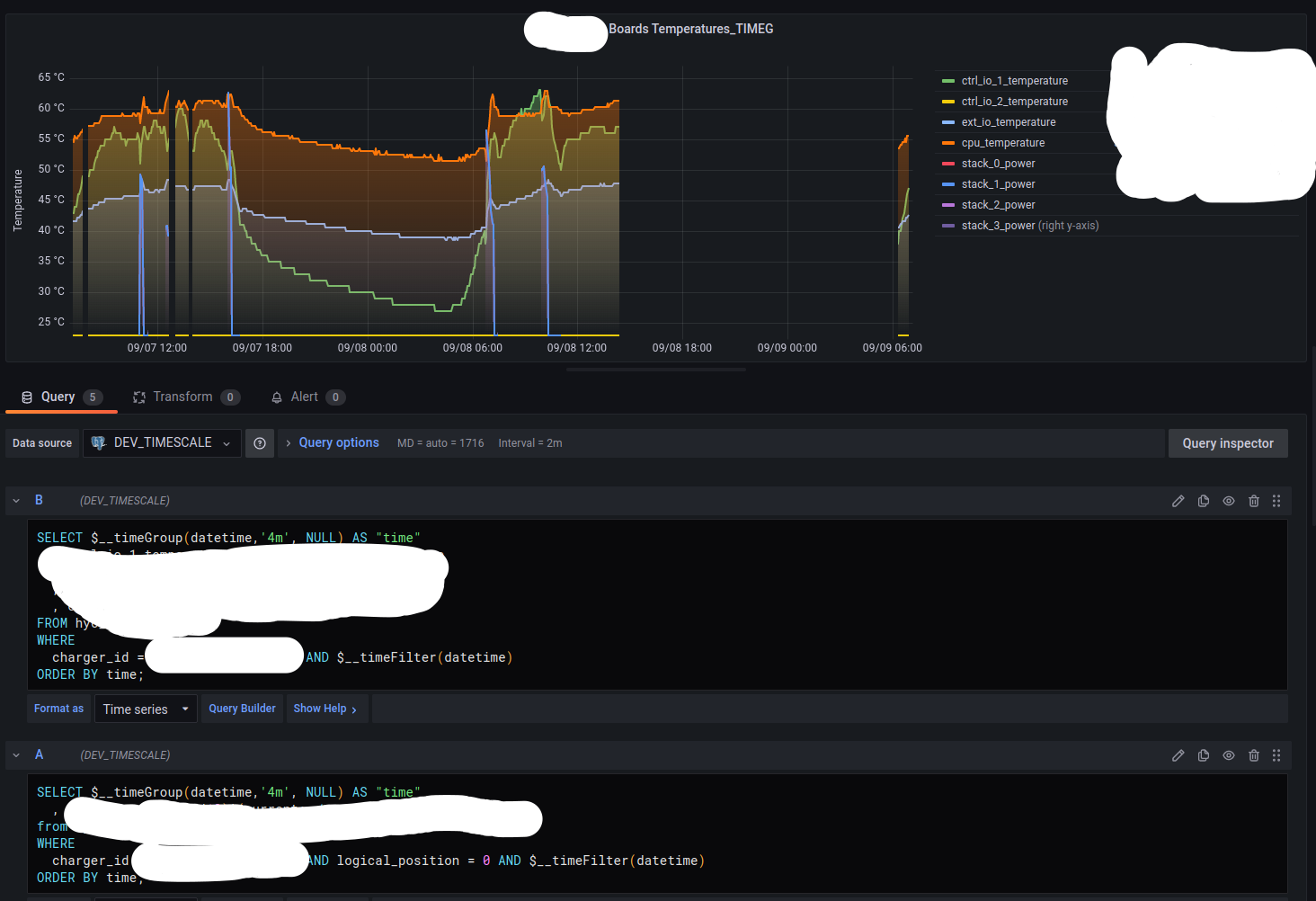Viewport: 1316px width, 901px height.
Task: Open the DEV_TIMESCALE data source dropdown
Action: click(x=162, y=442)
